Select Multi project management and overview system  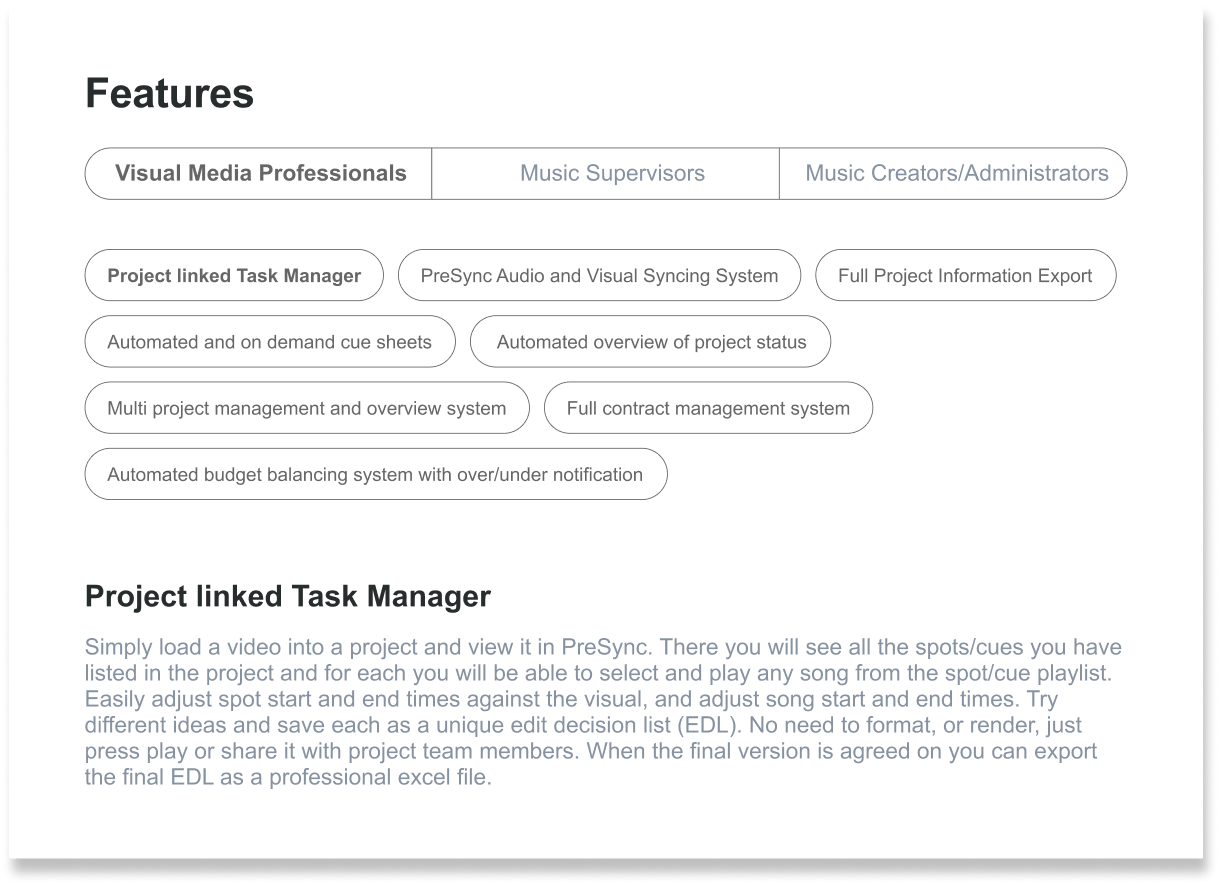click(x=306, y=408)
